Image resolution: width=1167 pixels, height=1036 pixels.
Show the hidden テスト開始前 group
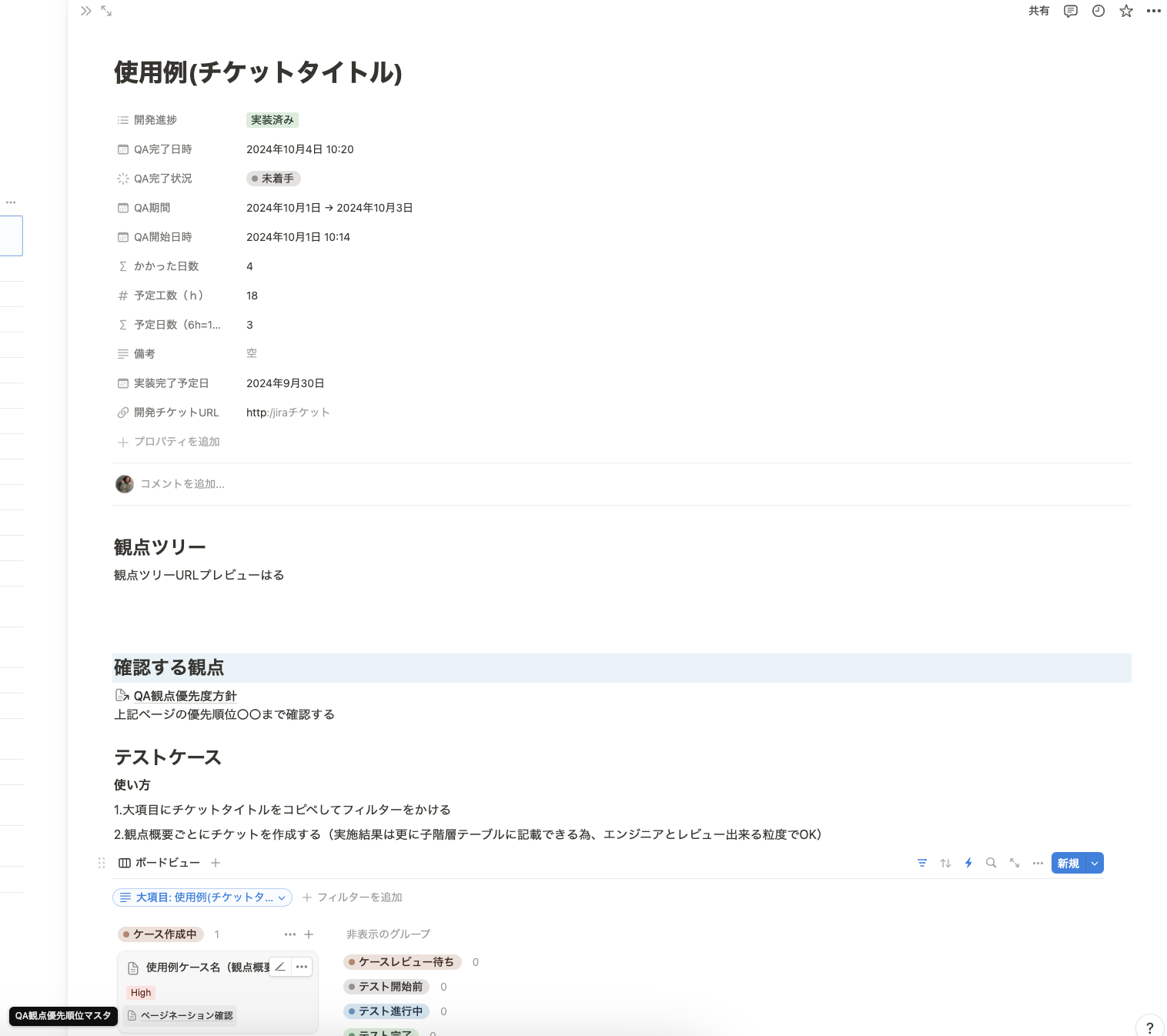tap(386, 986)
